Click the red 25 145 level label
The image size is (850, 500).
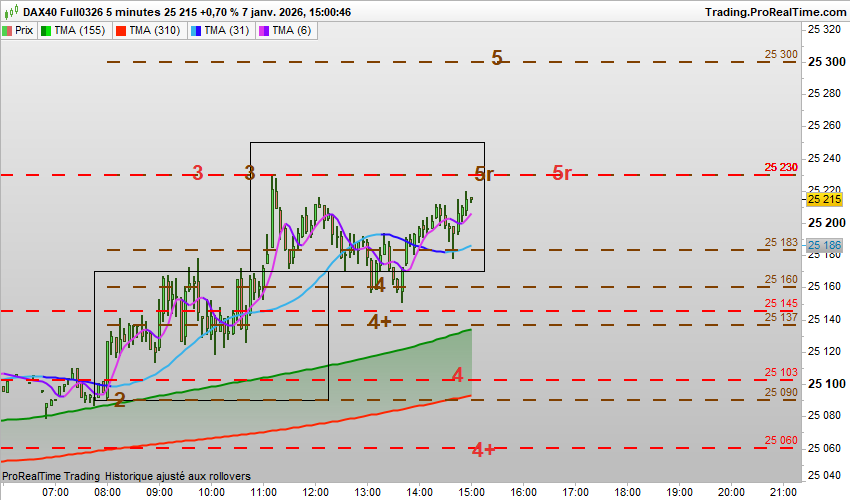click(781, 303)
